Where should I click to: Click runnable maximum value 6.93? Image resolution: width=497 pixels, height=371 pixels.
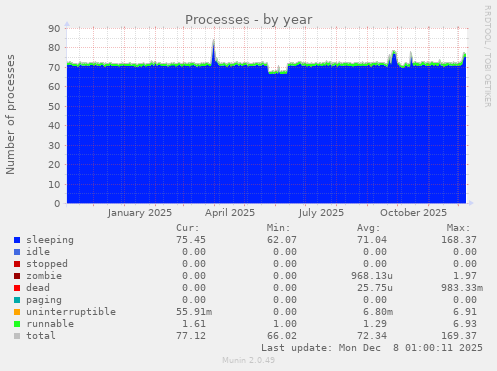tap(465, 324)
